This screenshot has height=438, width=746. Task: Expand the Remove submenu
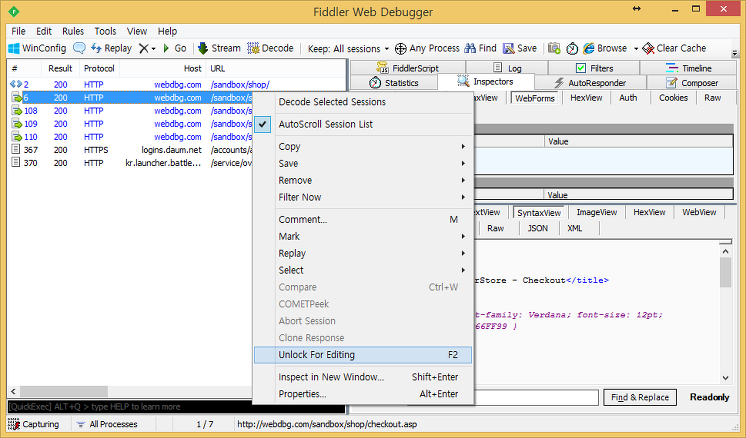click(363, 180)
